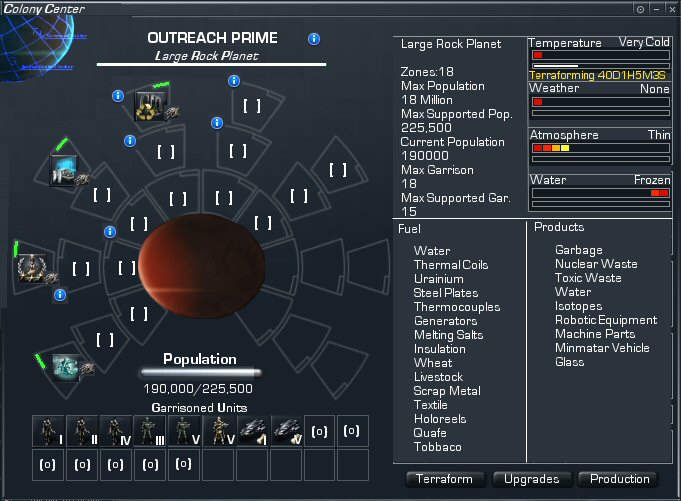Image resolution: width=681 pixels, height=501 pixels.
Task: Click the 190,000/225,500 population count text
Action: click(198, 389)
